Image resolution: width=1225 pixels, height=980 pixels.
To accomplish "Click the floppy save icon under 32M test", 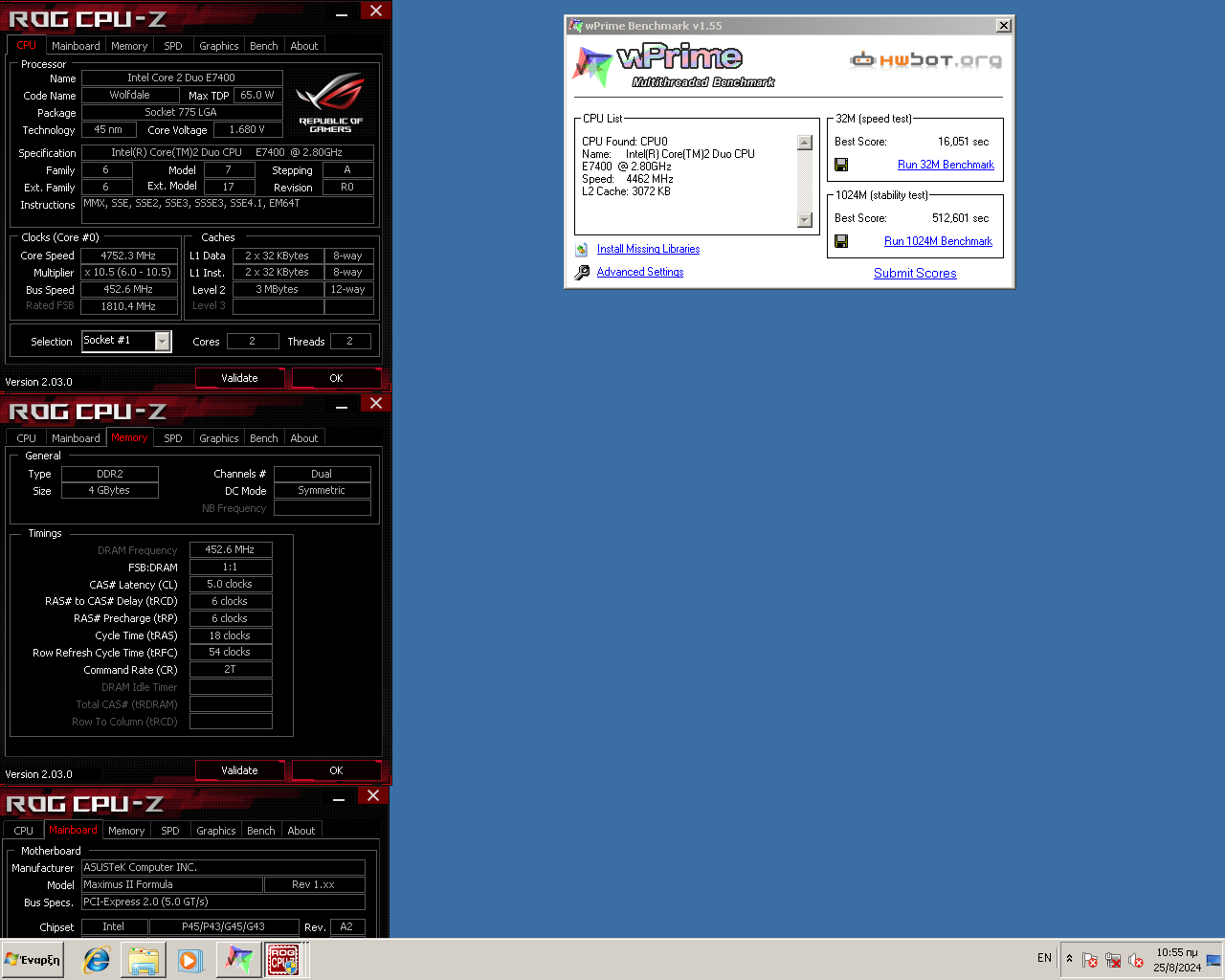I will pyautogui.click(x=841, y=165).
